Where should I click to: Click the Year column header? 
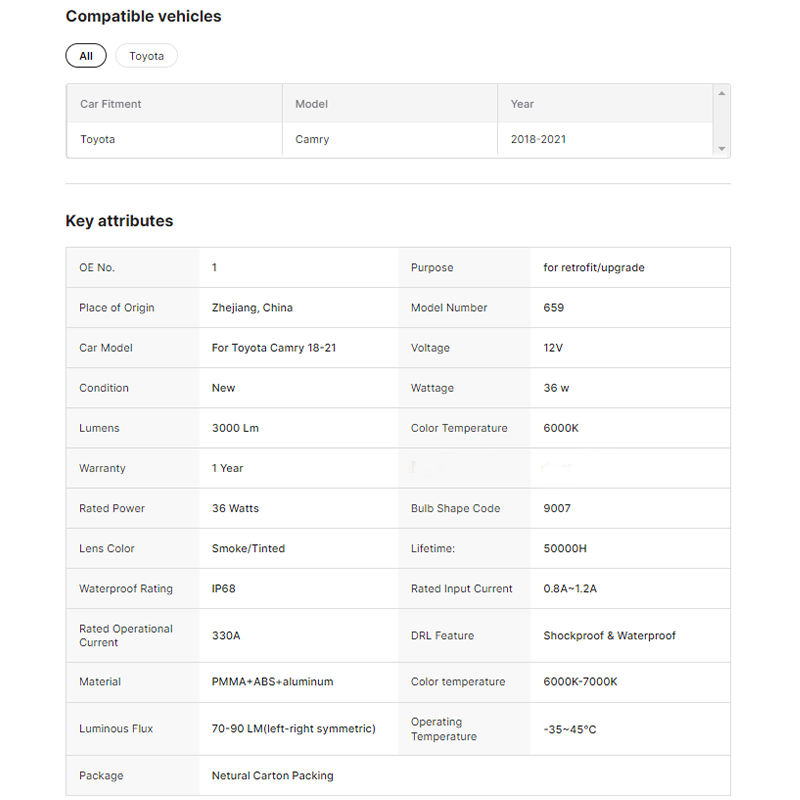pyautogui.click(x=522, y=104)
